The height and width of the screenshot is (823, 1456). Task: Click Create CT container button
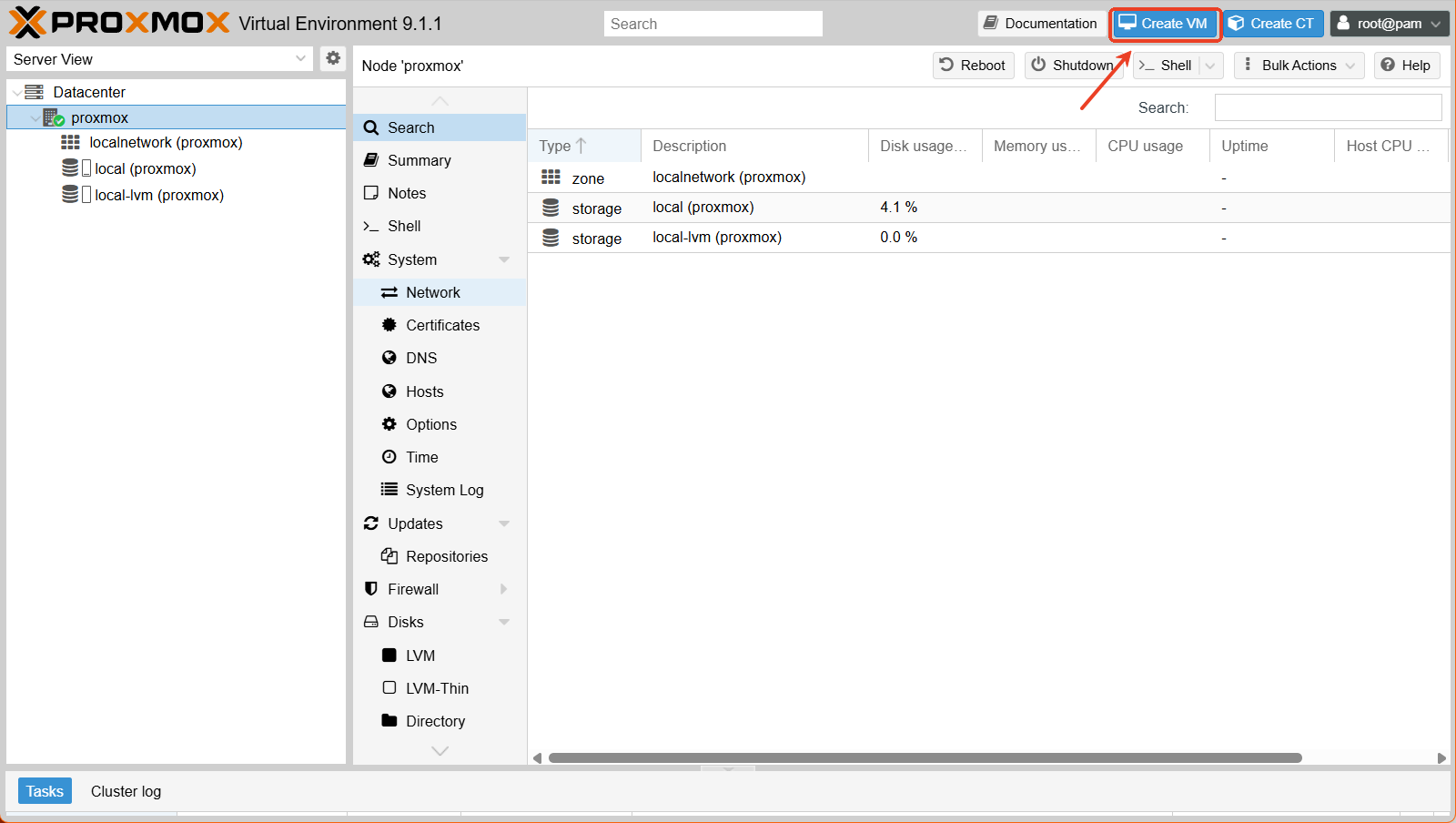(x=1272, y=24)
